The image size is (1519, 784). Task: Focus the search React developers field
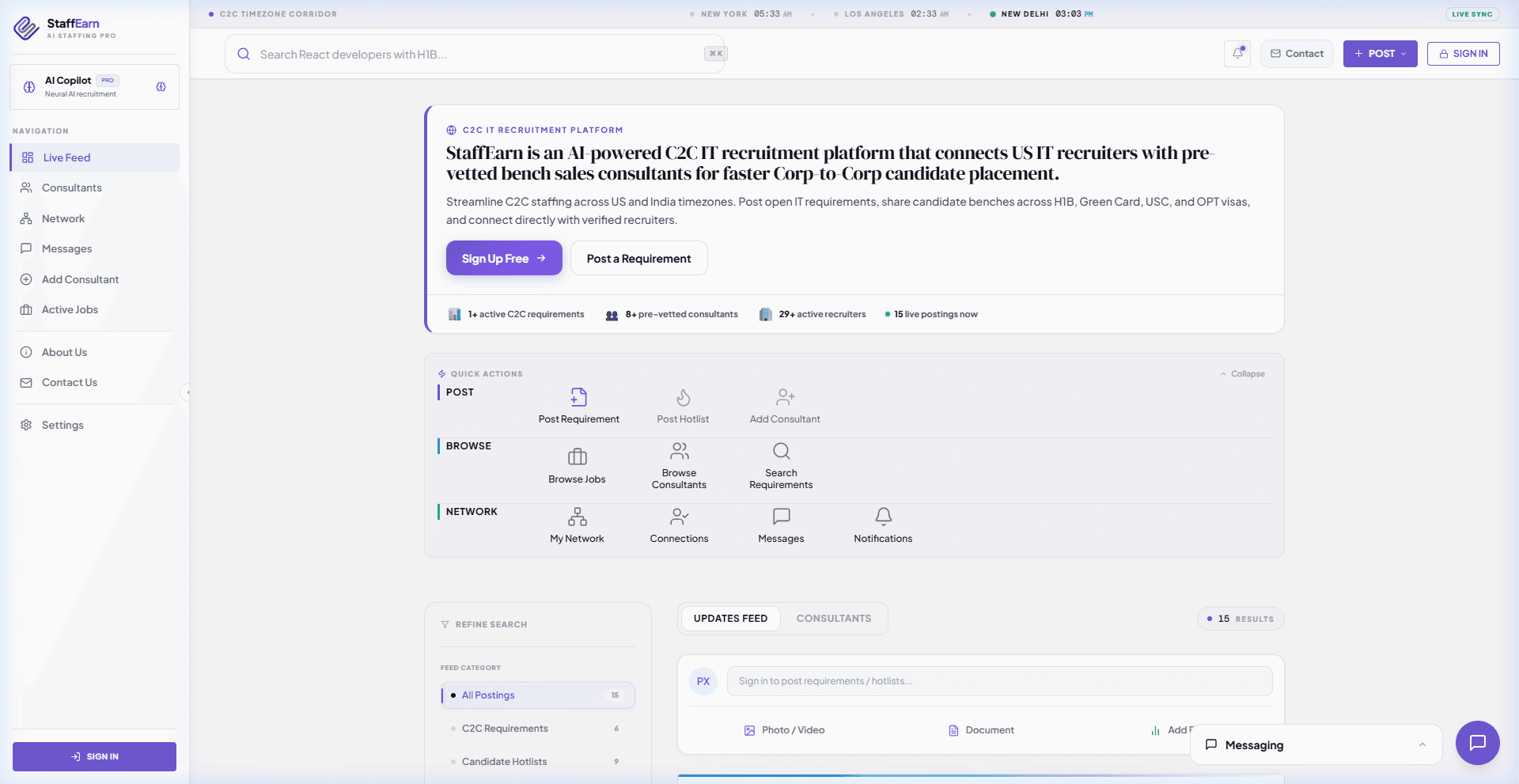[475, 54]
